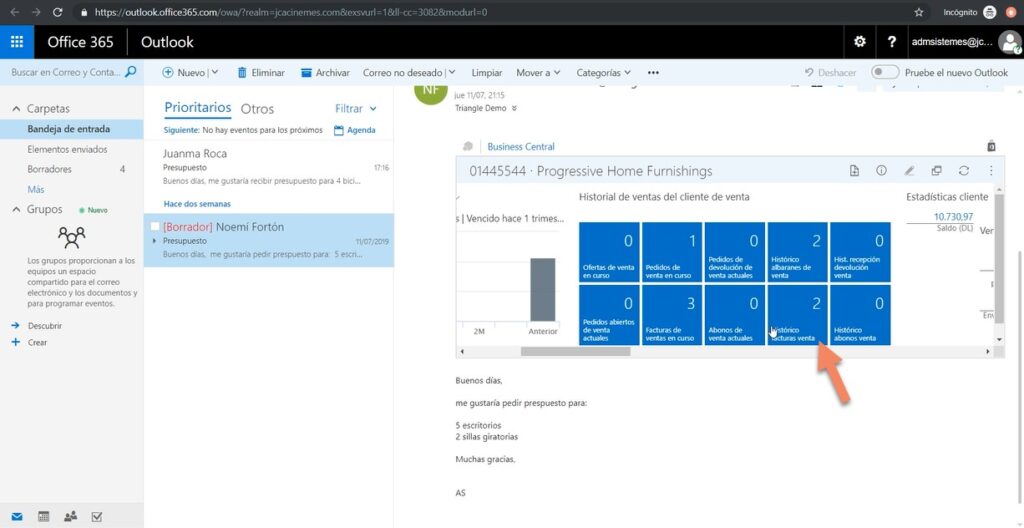Expand the Categorías dropdown in the toolbar

603,73
